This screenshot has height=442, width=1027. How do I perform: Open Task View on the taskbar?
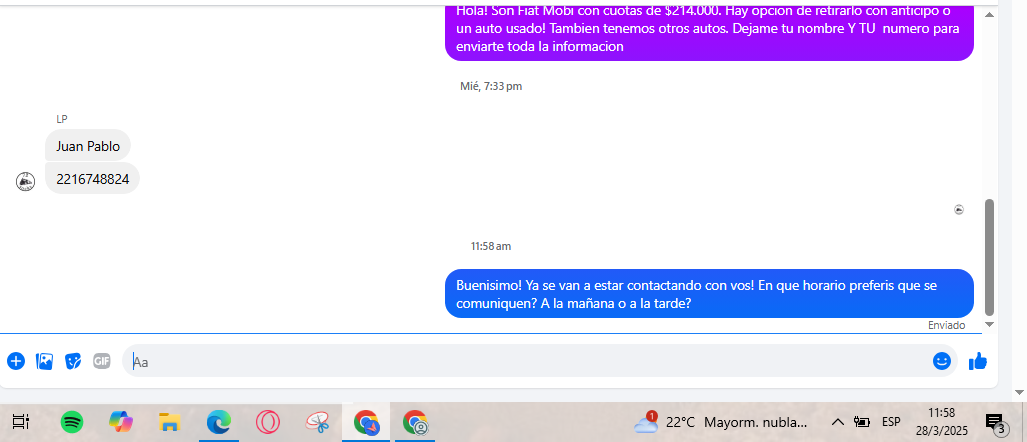click(22, 422)
